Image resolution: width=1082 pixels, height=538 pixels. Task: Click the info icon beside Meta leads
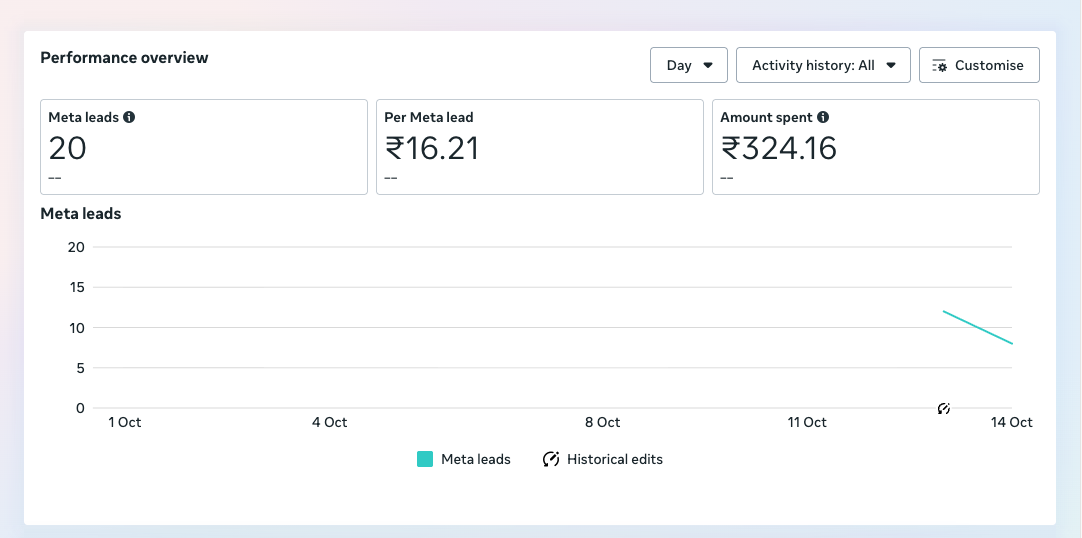(129, 117)
